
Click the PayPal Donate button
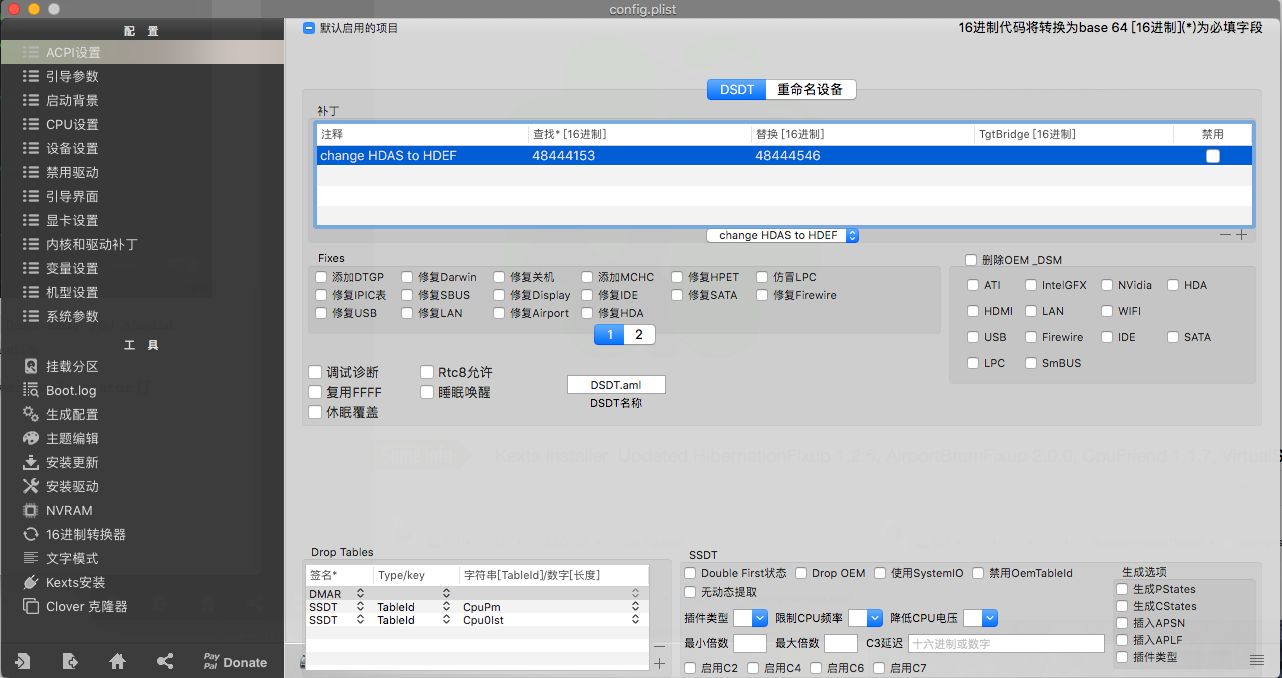235,661
